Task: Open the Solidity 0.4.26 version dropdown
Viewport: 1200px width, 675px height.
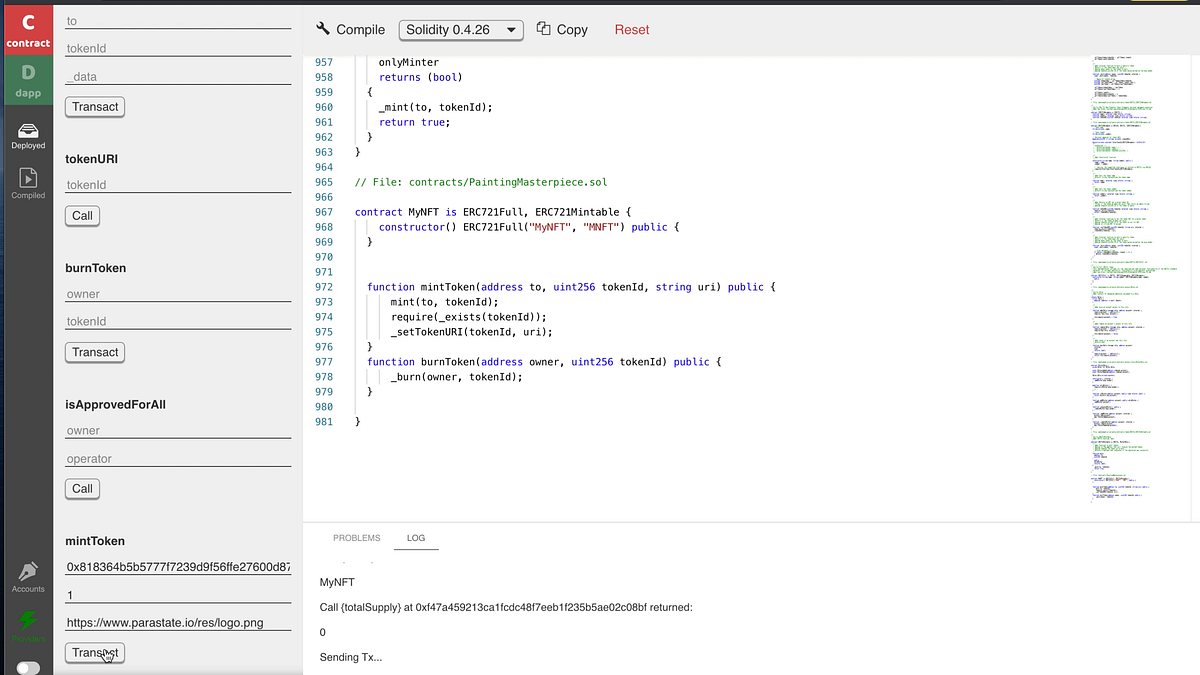Action: [461, 29]
